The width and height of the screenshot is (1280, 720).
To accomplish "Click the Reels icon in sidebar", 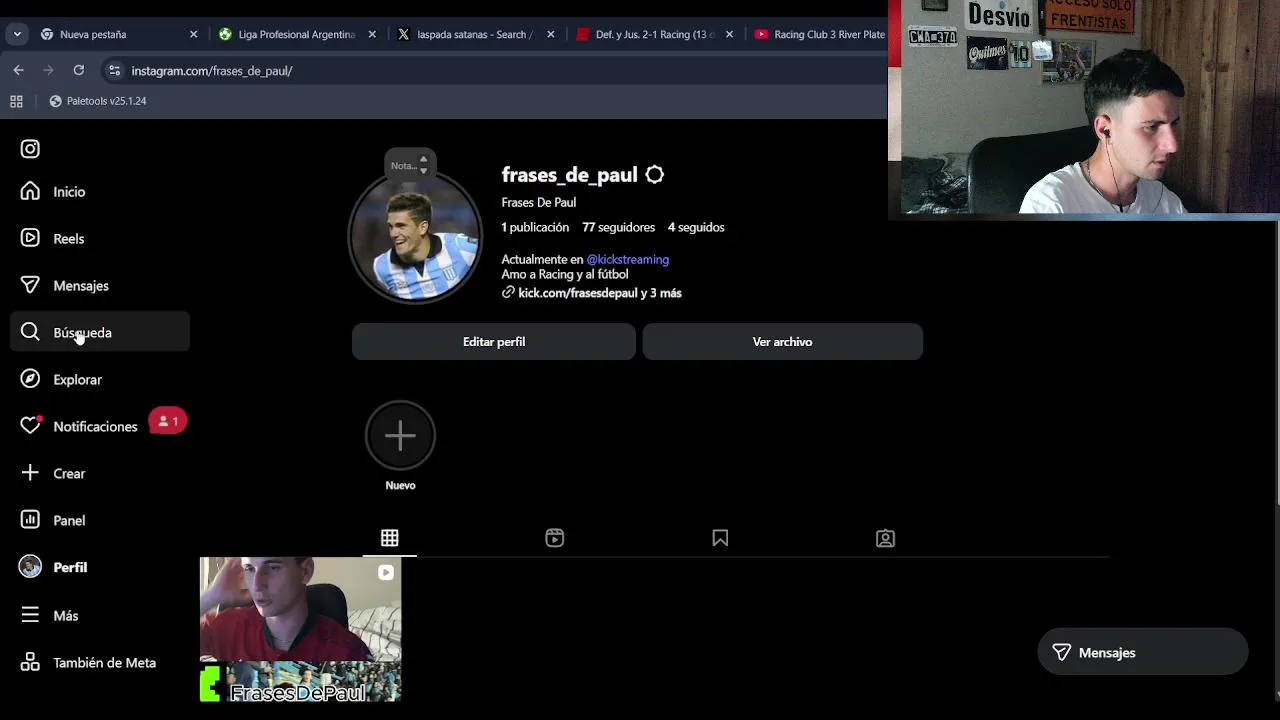I will (30, 238).
